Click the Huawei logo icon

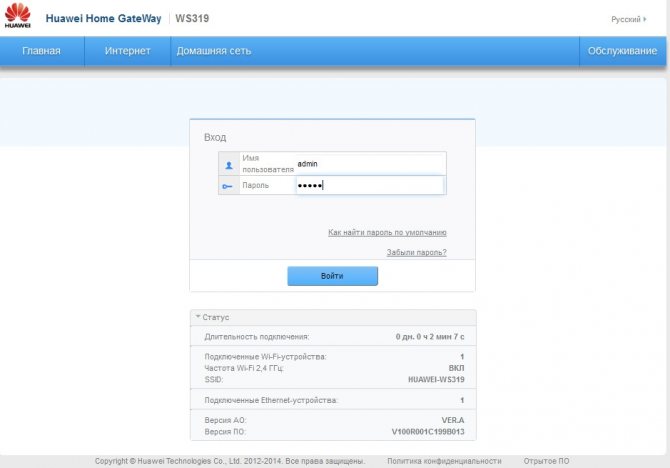[x=18, y=15]
